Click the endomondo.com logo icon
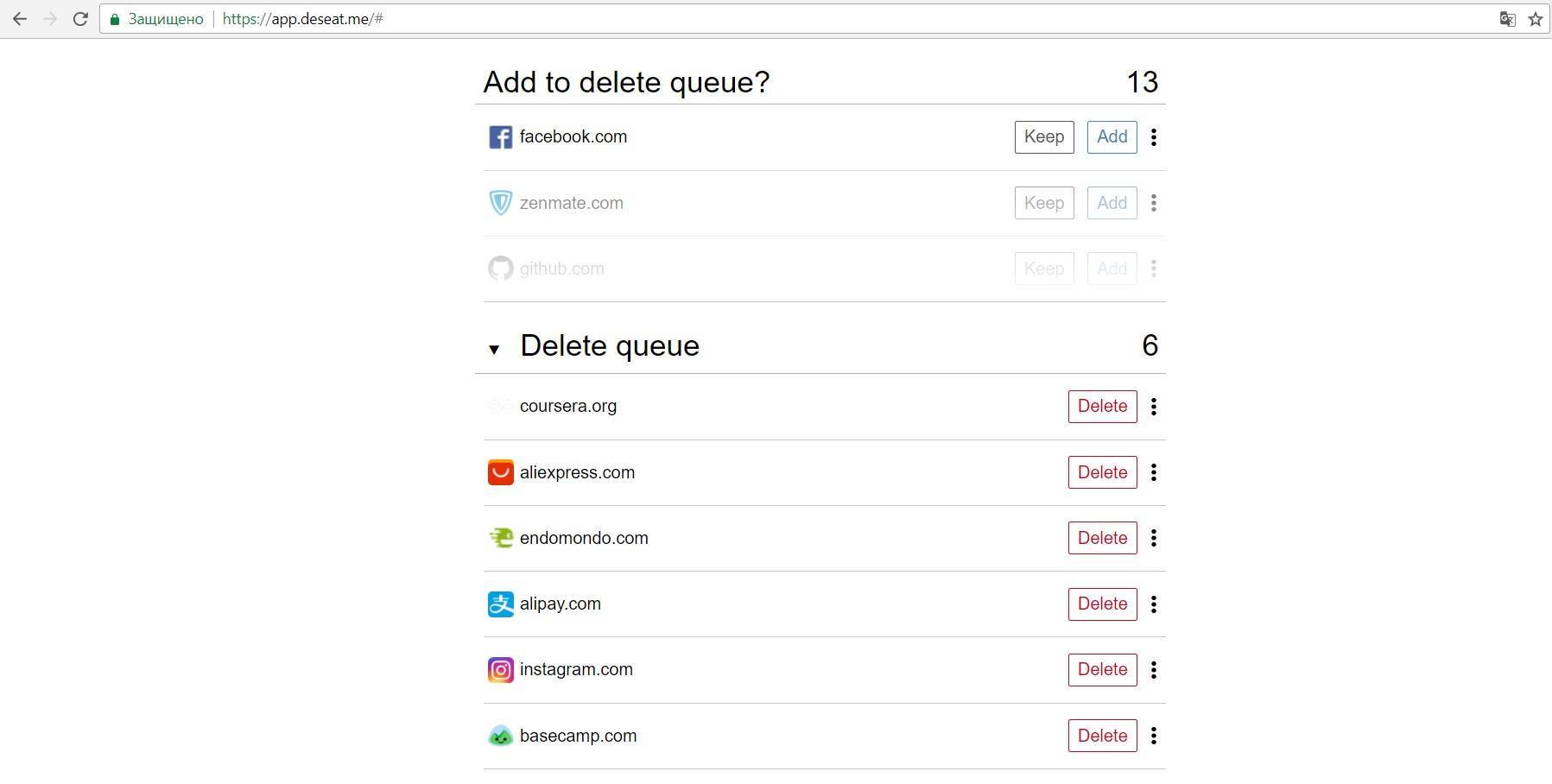Viewport: 1552px width, 784px height. pos(500,538)
